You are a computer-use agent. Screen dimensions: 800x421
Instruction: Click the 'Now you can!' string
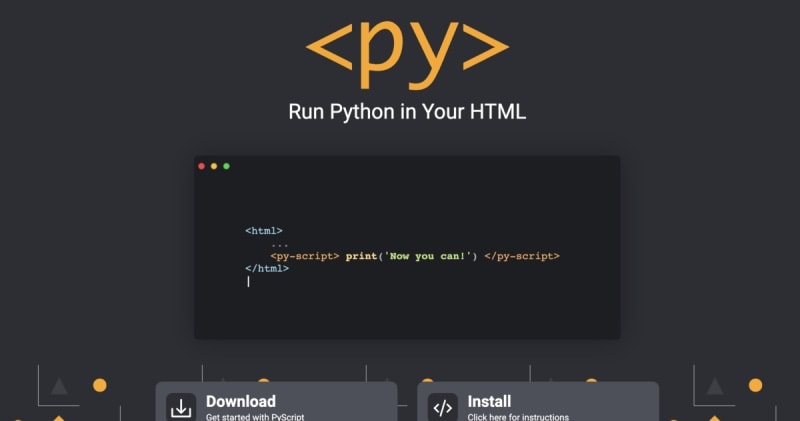point(428,256)
